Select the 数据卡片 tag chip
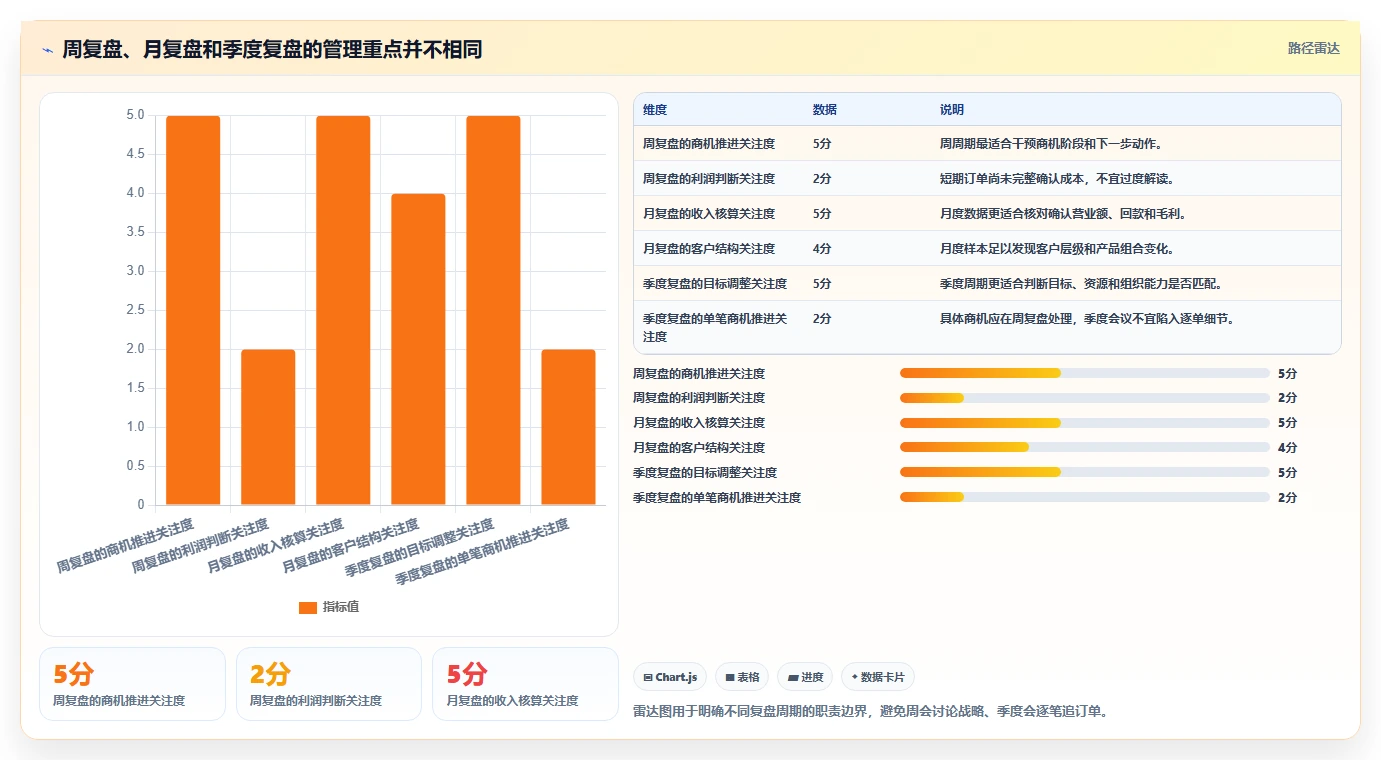 click(878, 677)
